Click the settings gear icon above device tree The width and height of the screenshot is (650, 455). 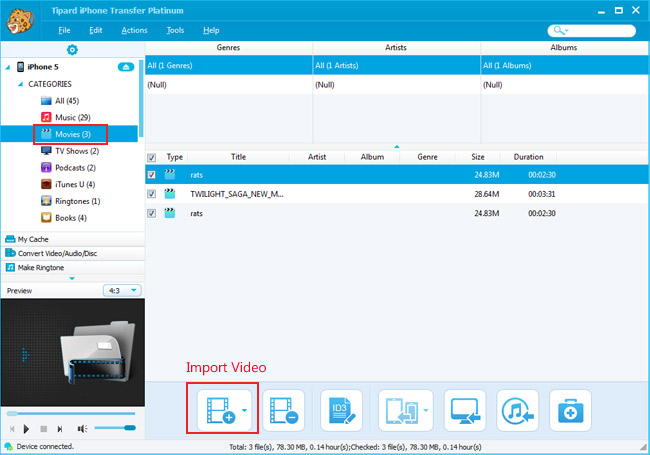coord(72,50)
